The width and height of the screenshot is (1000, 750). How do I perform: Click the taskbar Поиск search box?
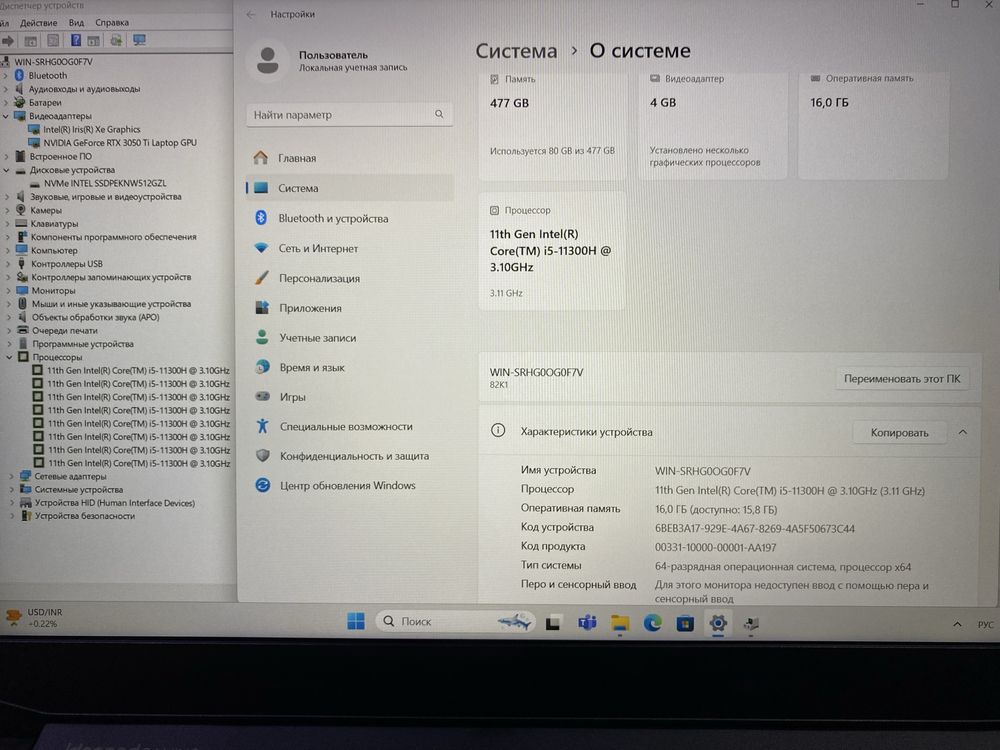456,621
